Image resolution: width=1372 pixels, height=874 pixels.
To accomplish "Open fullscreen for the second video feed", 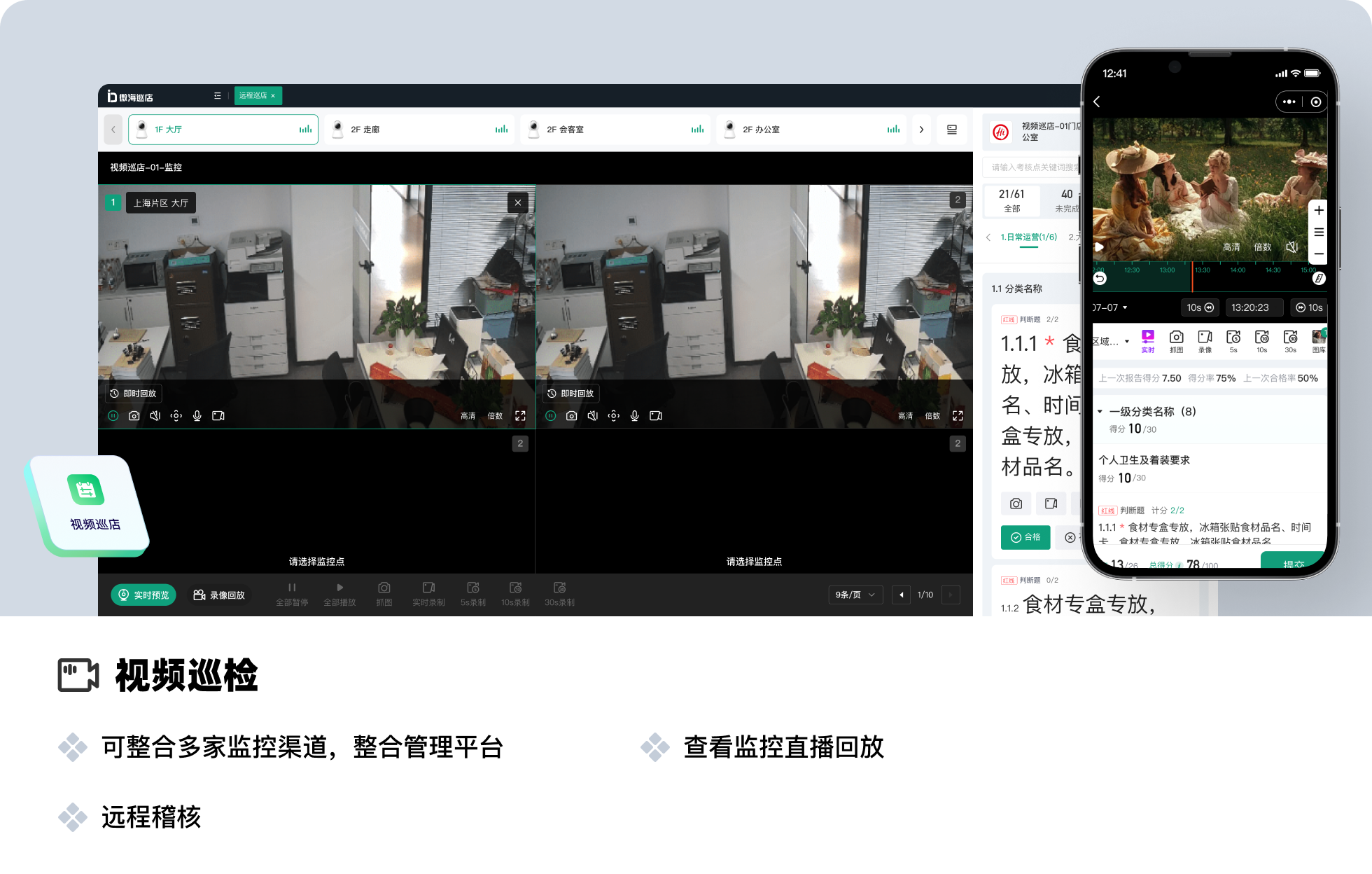I will [958, 416].
